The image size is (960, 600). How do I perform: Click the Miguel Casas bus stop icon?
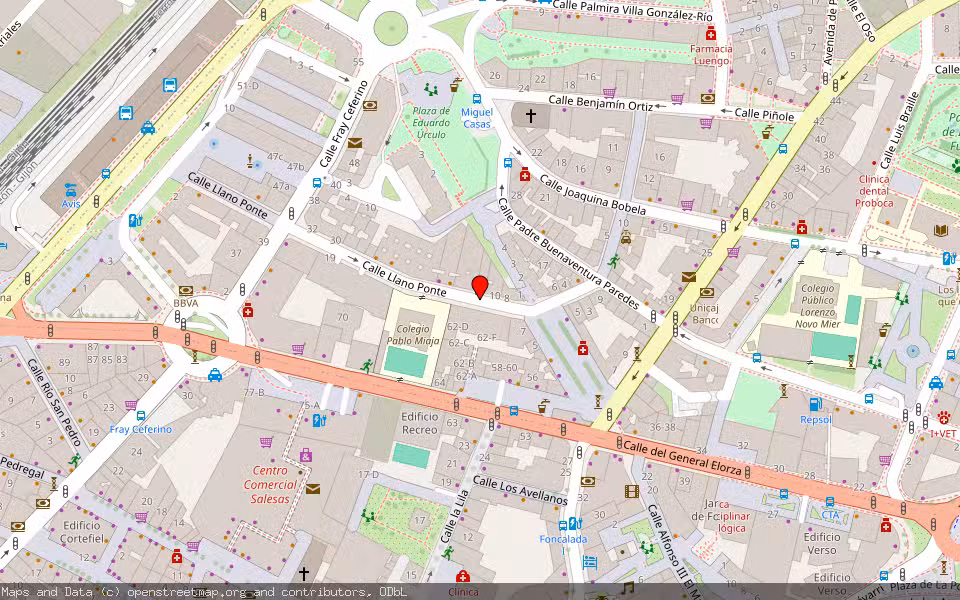pos(476,99)
